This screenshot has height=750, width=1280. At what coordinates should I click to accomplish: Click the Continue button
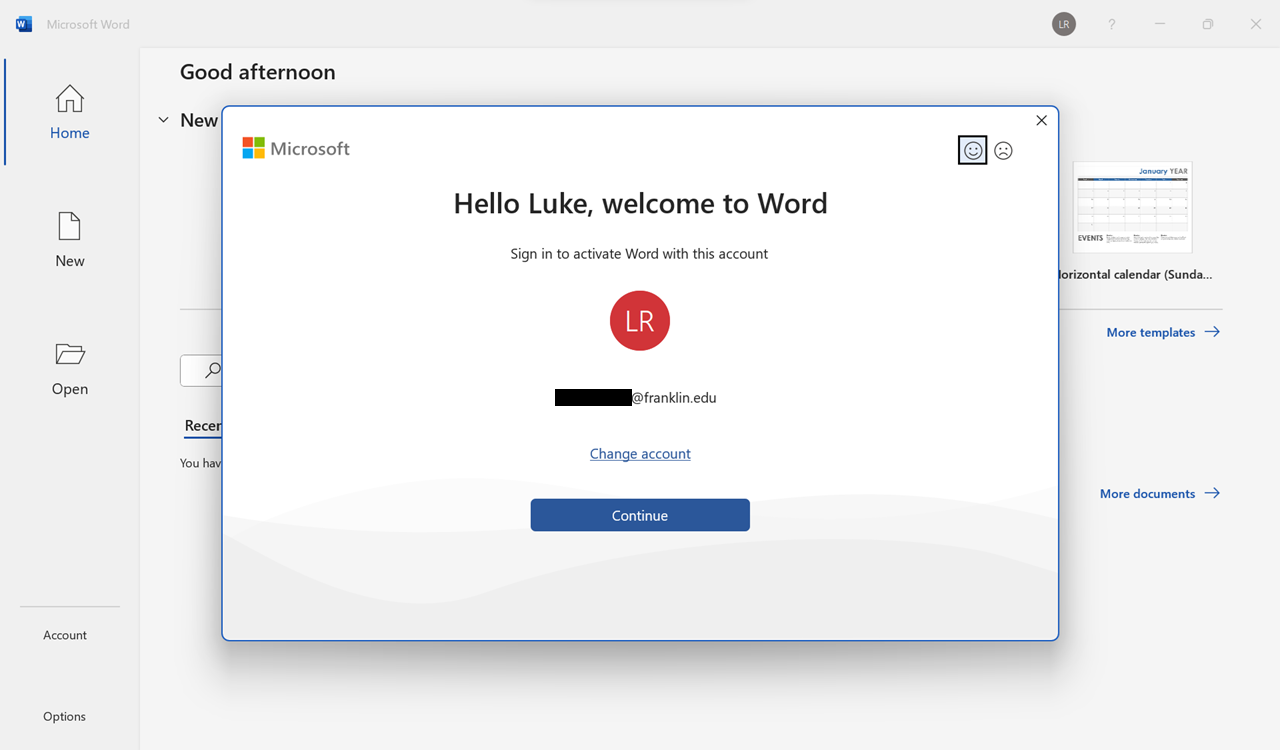point(640,515)
